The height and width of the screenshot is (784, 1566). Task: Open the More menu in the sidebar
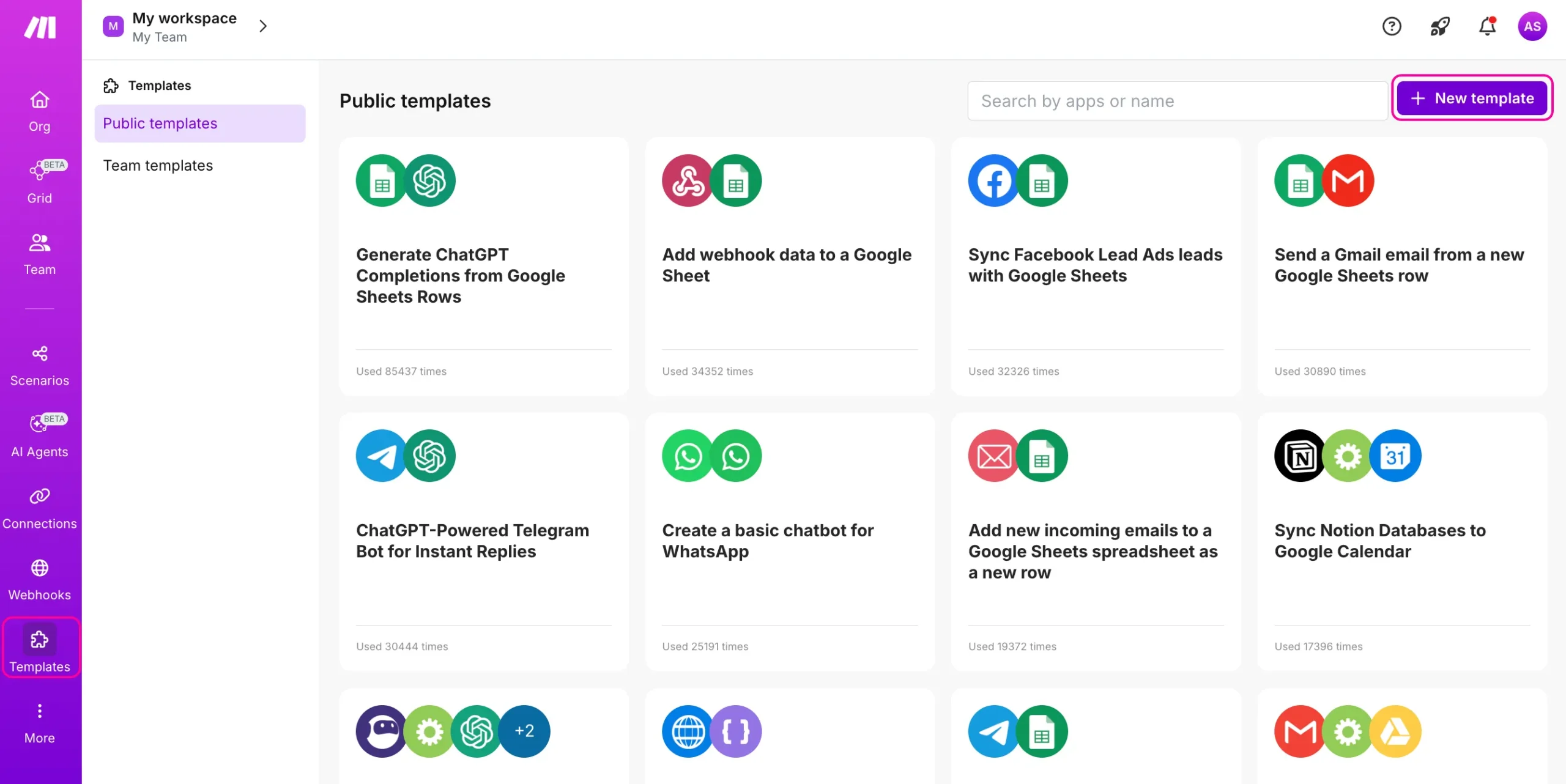point(39,722)
